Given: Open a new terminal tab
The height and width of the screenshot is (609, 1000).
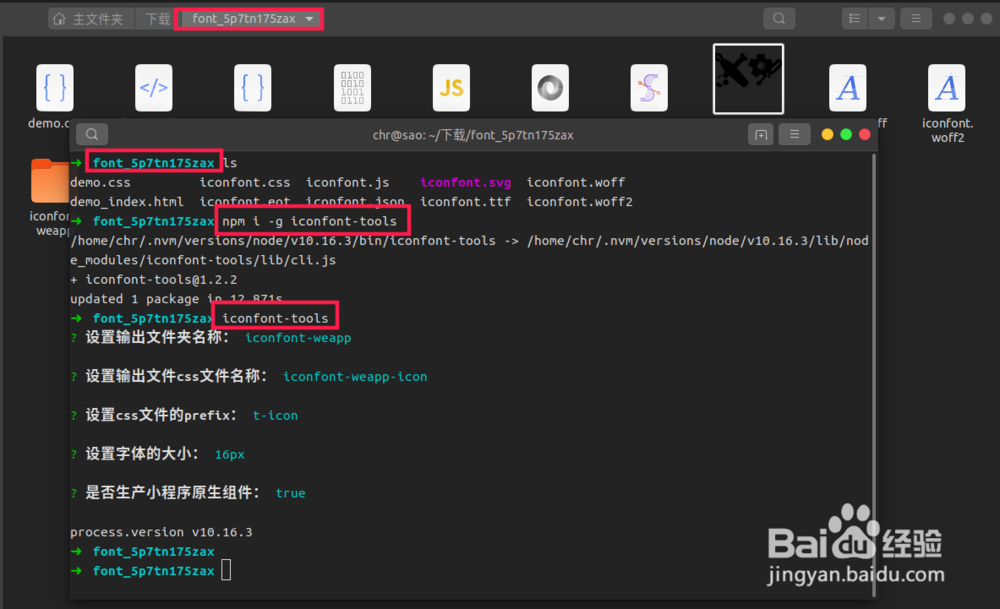Looking at the screenshot, I should pos(761,134).
